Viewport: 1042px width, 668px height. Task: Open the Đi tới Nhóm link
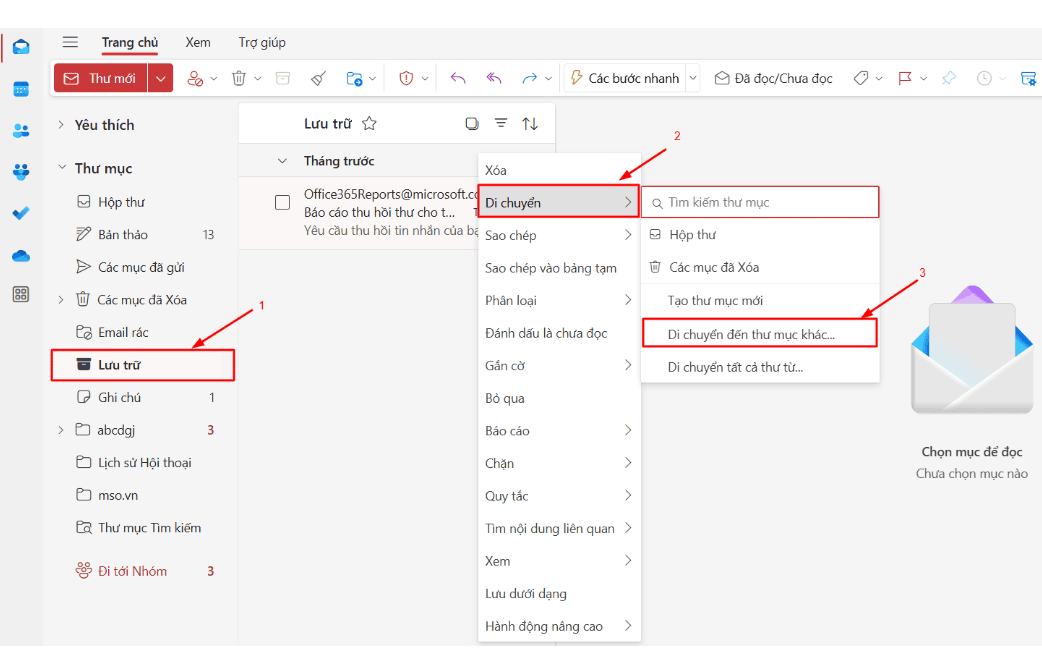(x=132, y=571)
